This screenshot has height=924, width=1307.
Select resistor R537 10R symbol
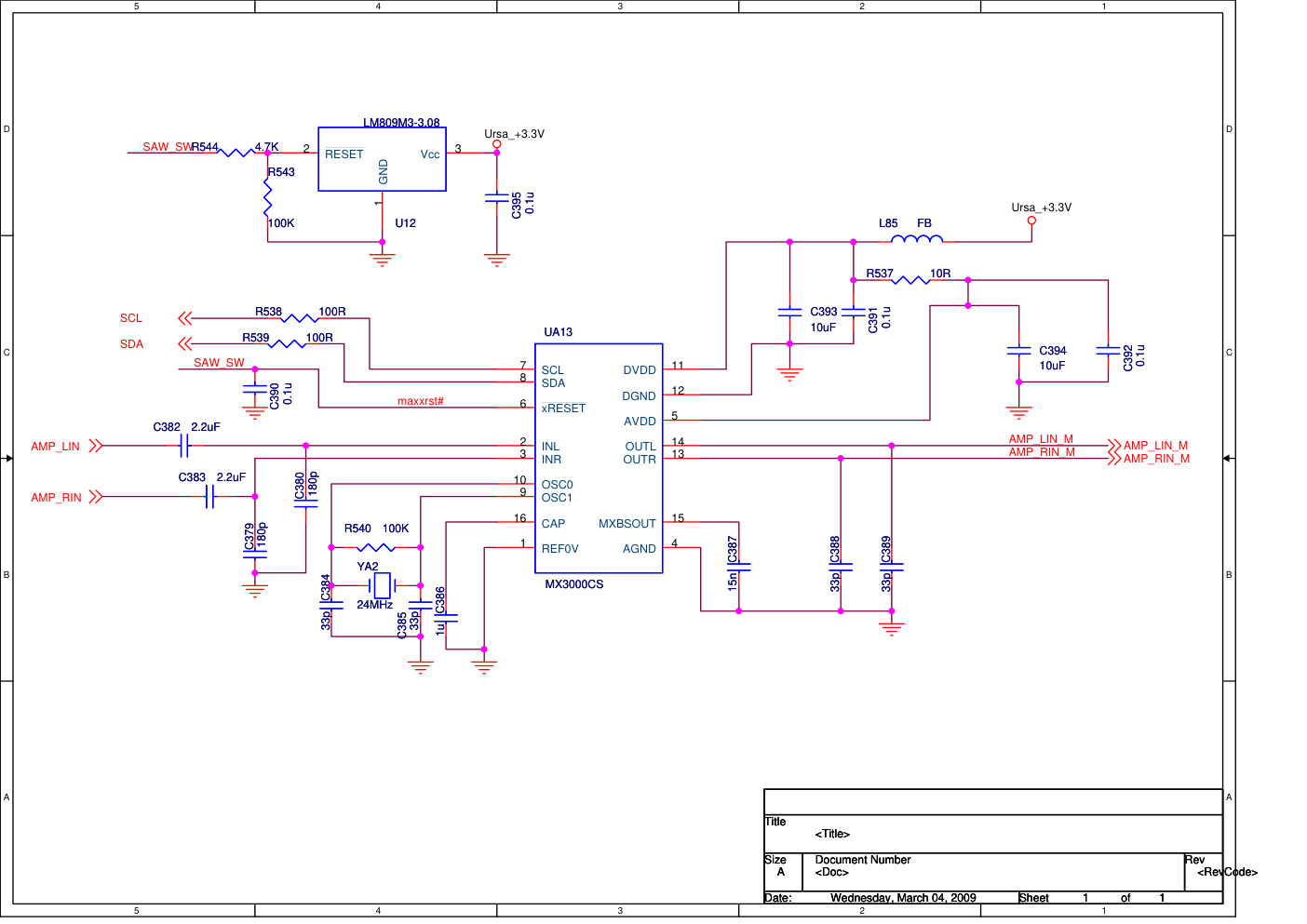click(910, 279)
